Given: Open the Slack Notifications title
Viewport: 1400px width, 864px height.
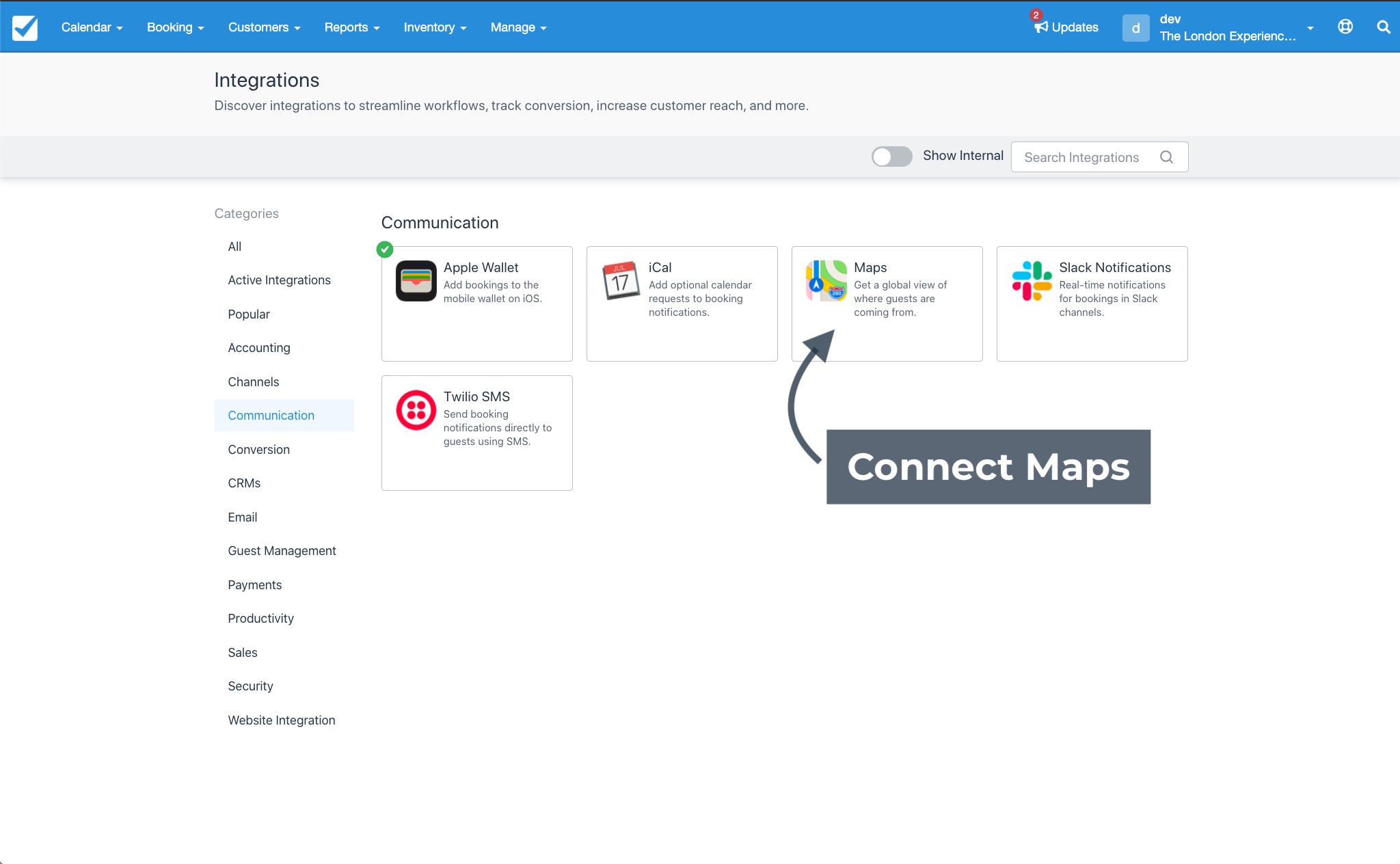Looking at the screenshot, I should click(1115, 267).
